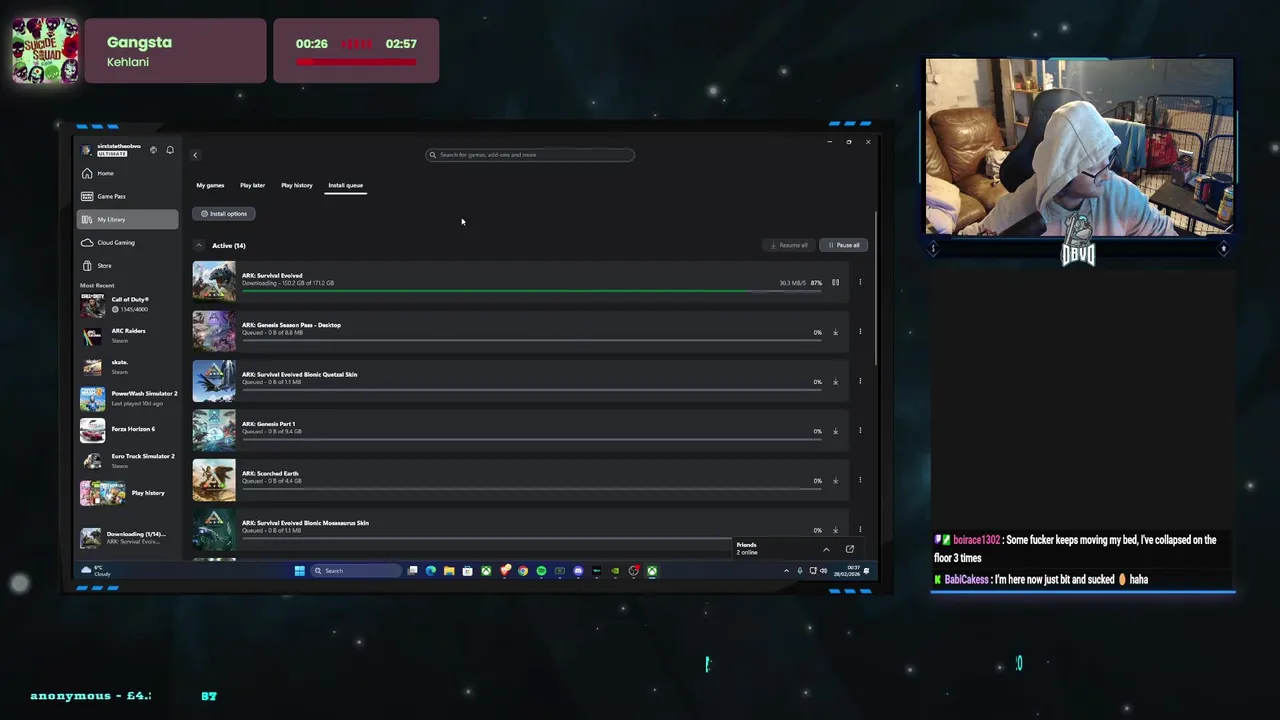The width and height of the screenshot is (1280, 720).
Task: Open Google Chrome from the taskbar
Action: [x=523, y=571]
